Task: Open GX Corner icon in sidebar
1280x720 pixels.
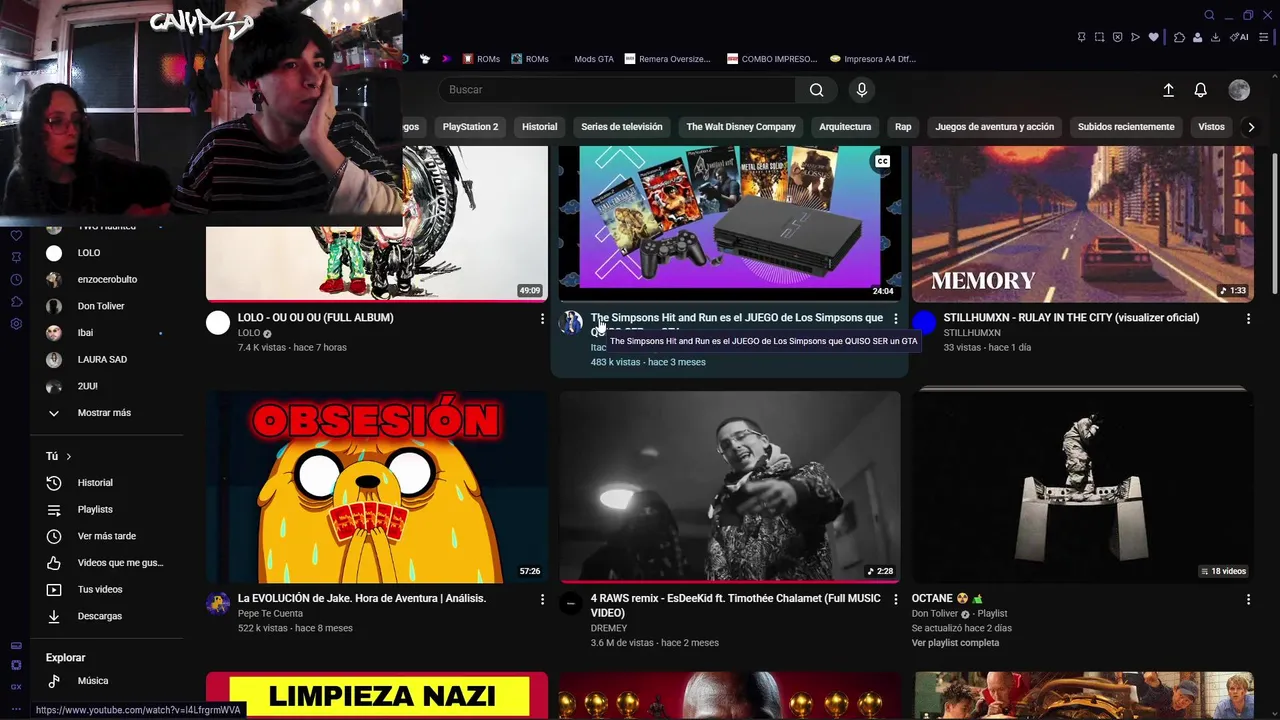Action: pos(16,686)
